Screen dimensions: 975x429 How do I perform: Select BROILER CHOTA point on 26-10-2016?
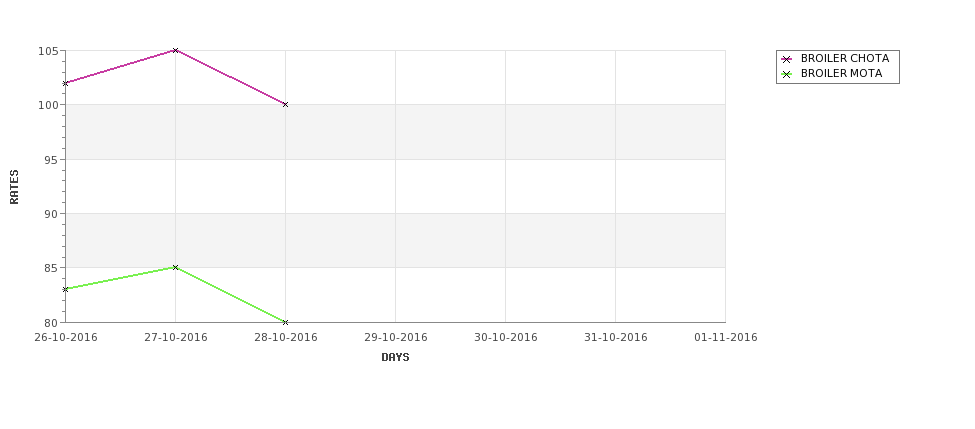[x=65, y=83]
